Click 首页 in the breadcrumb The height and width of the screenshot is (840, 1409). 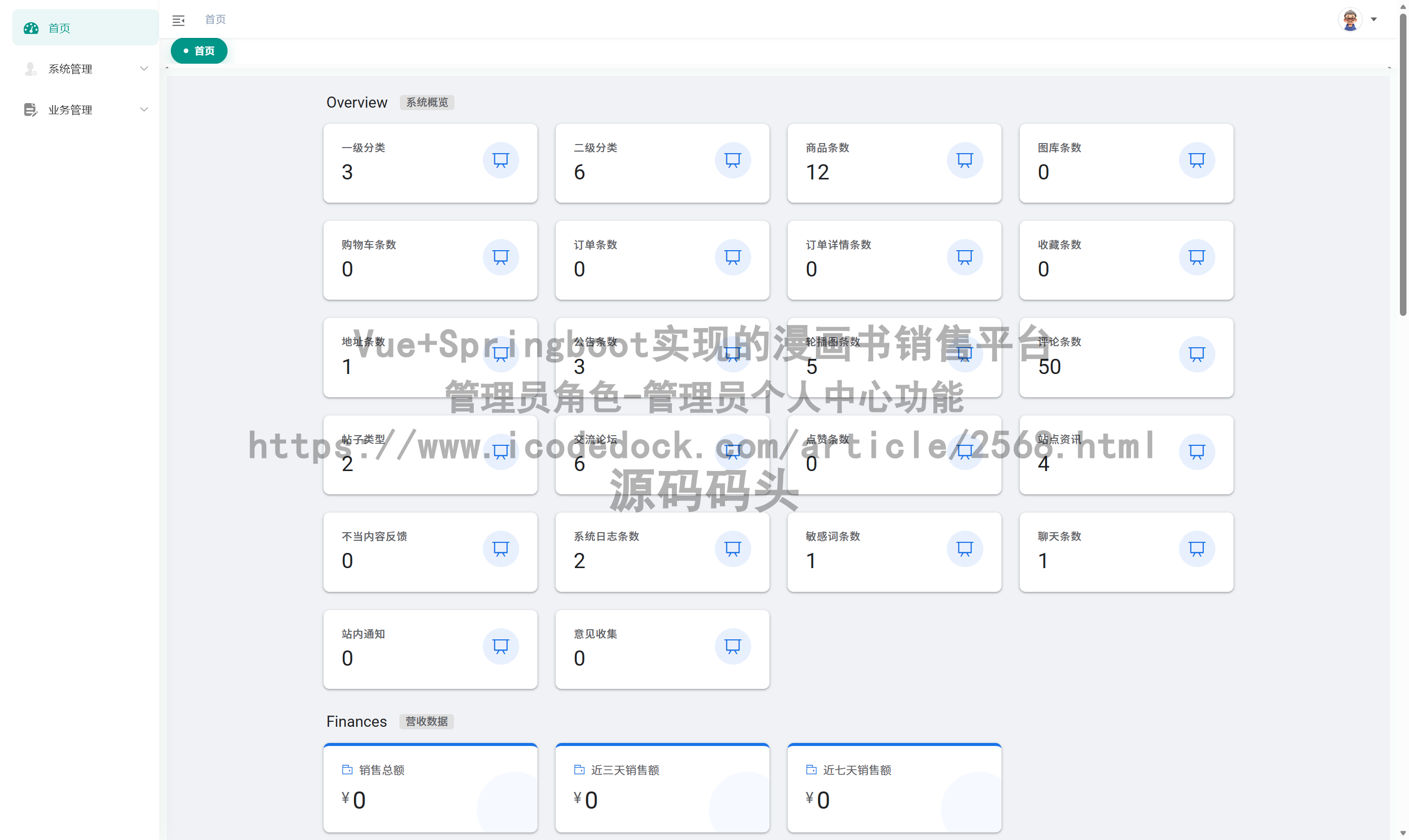pyautogui.click(x=215, y=19)
